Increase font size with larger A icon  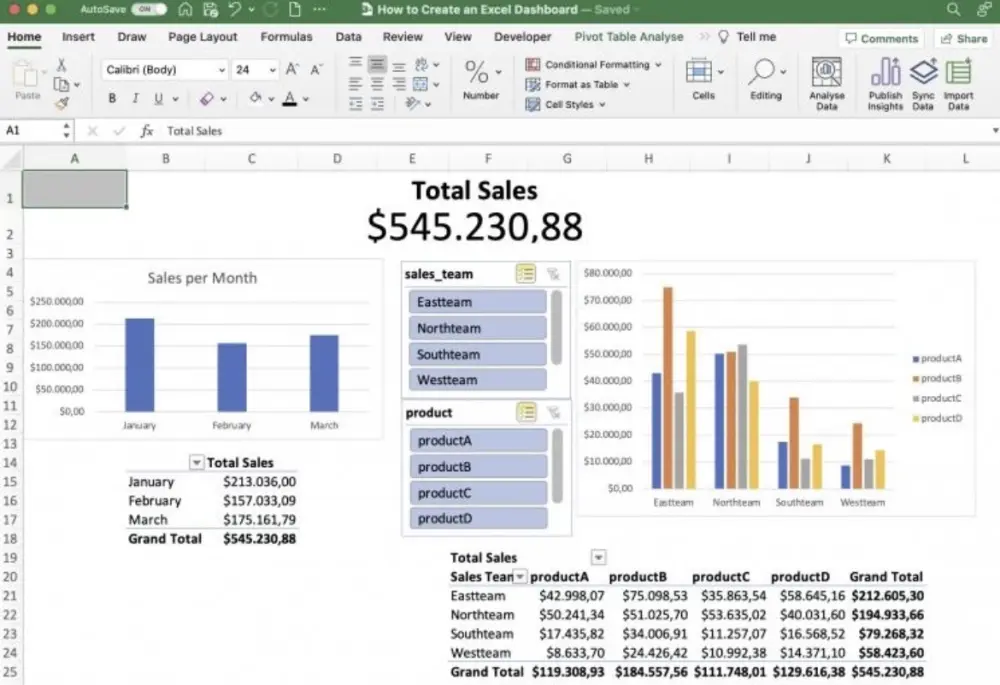pyautogui.click(x=292, y=69)
